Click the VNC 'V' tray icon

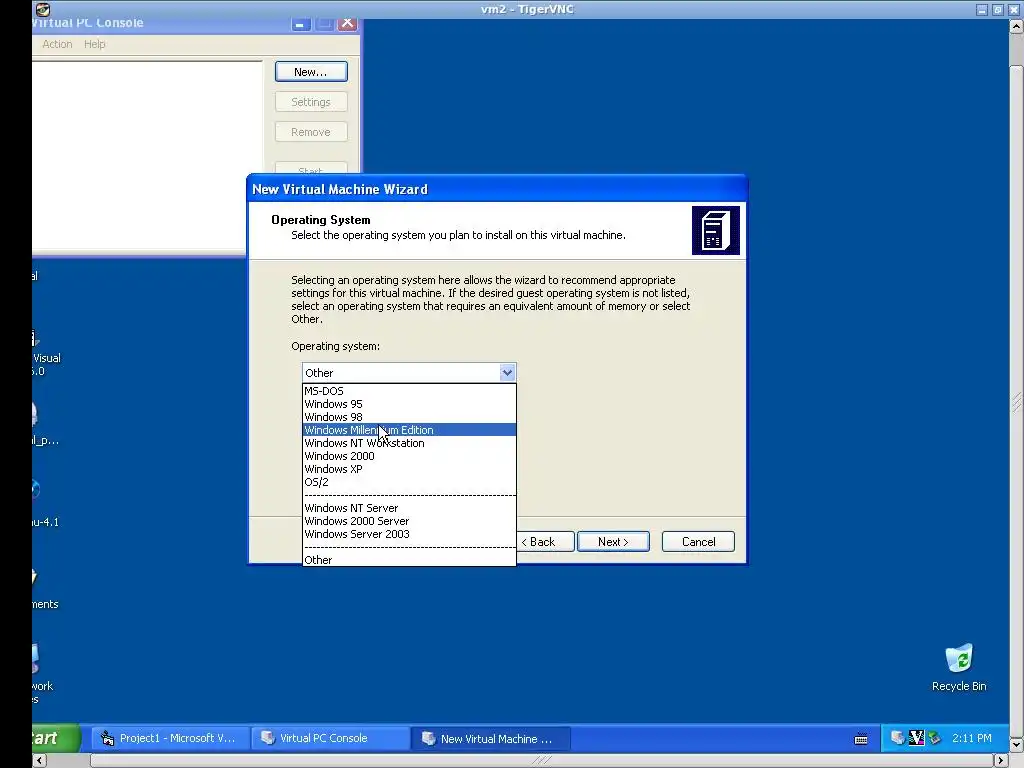[x=916, y=738]
